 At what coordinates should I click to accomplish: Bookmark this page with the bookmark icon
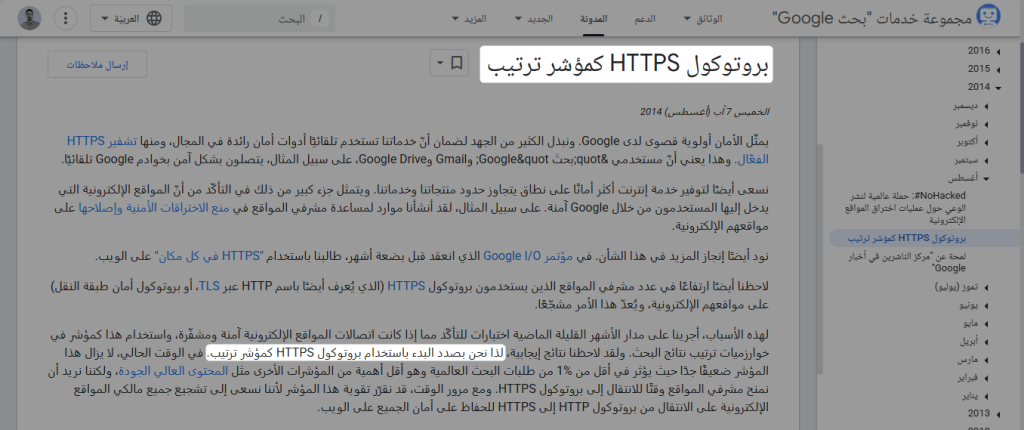tap(458, 63)
